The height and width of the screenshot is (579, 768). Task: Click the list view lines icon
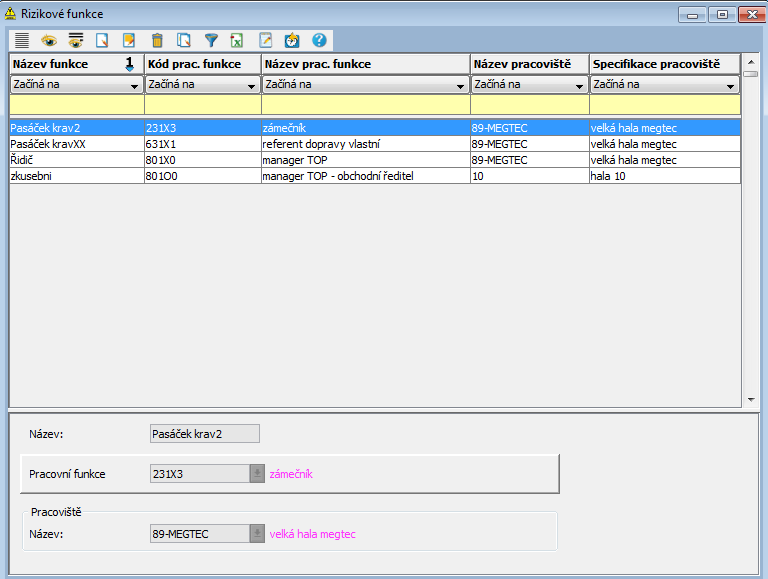click(22, 41)
